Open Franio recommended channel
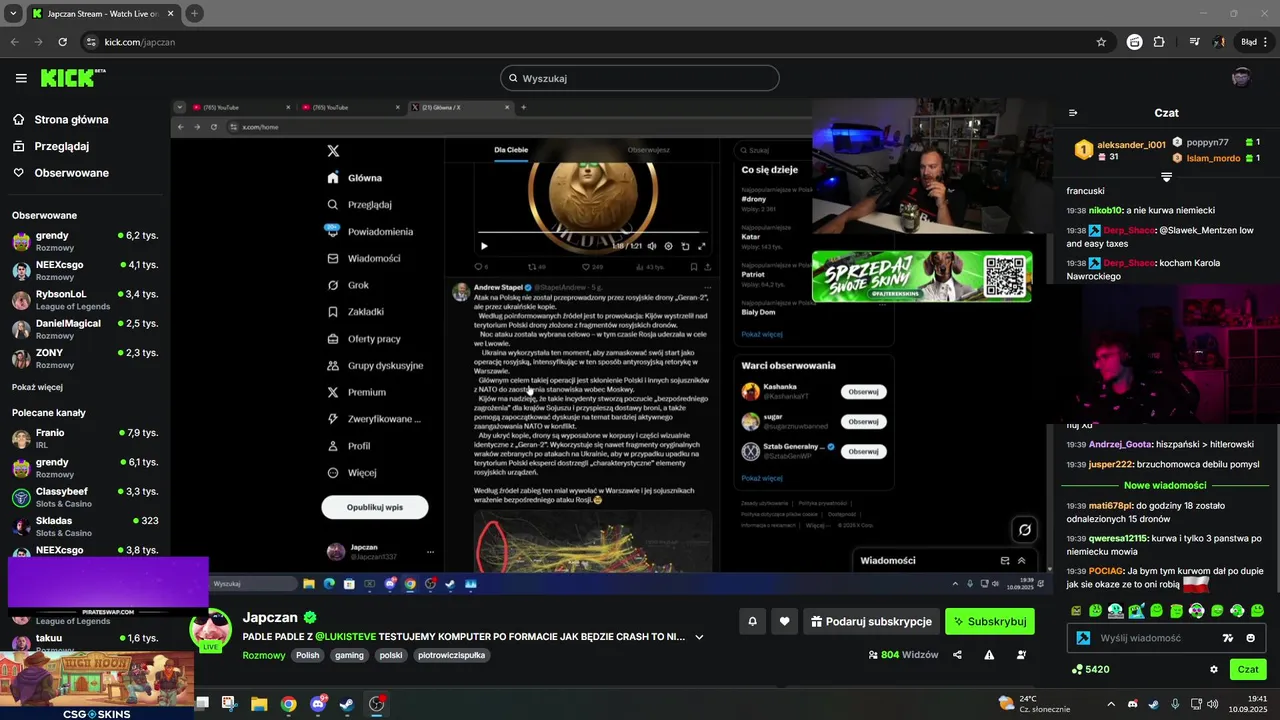The height and width of the screenshot is (720, 1280). pyautogui.click(x=85, y=438)
